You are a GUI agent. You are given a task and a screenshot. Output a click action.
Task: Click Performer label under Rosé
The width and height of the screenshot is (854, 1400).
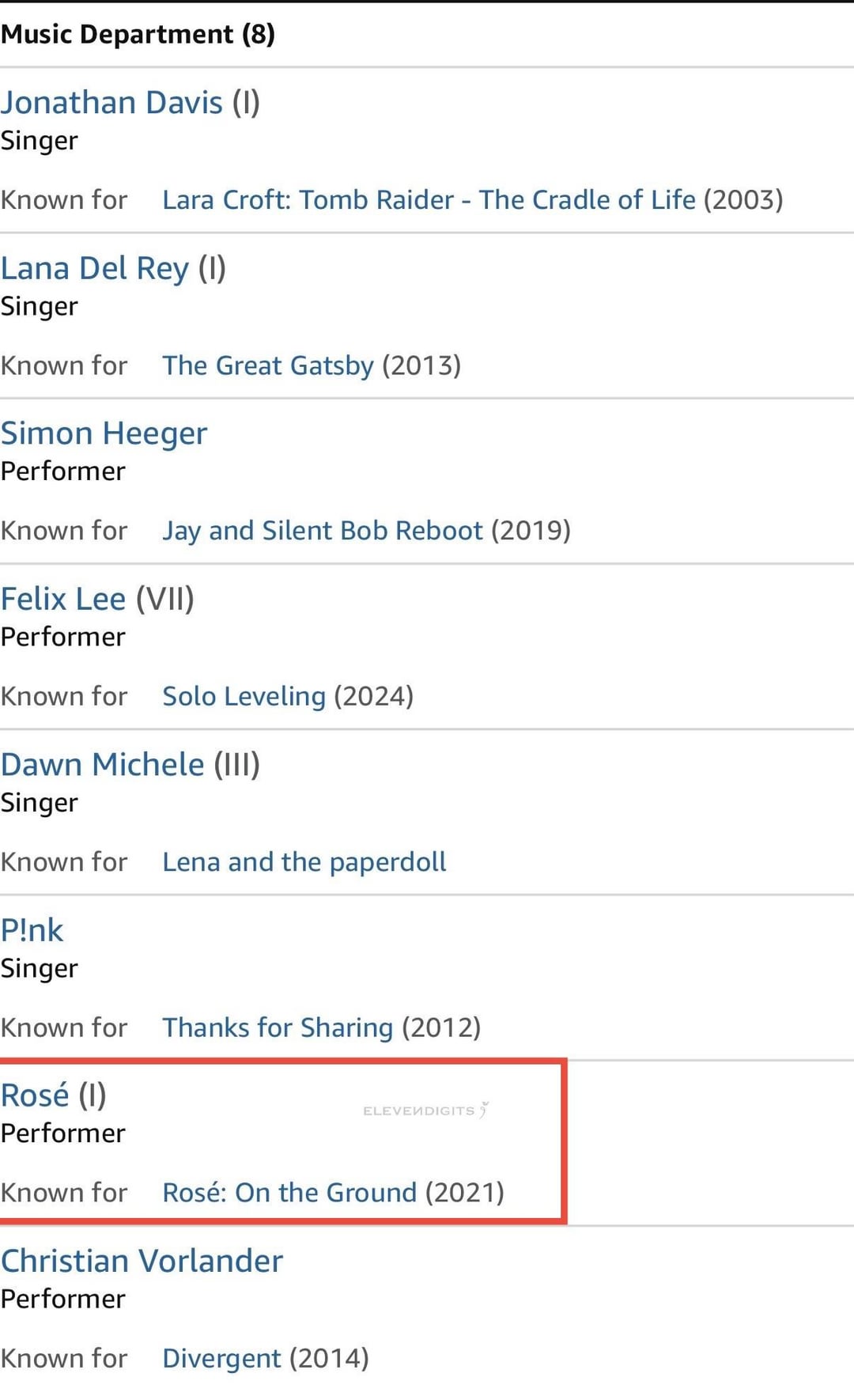coord(62,1133)
